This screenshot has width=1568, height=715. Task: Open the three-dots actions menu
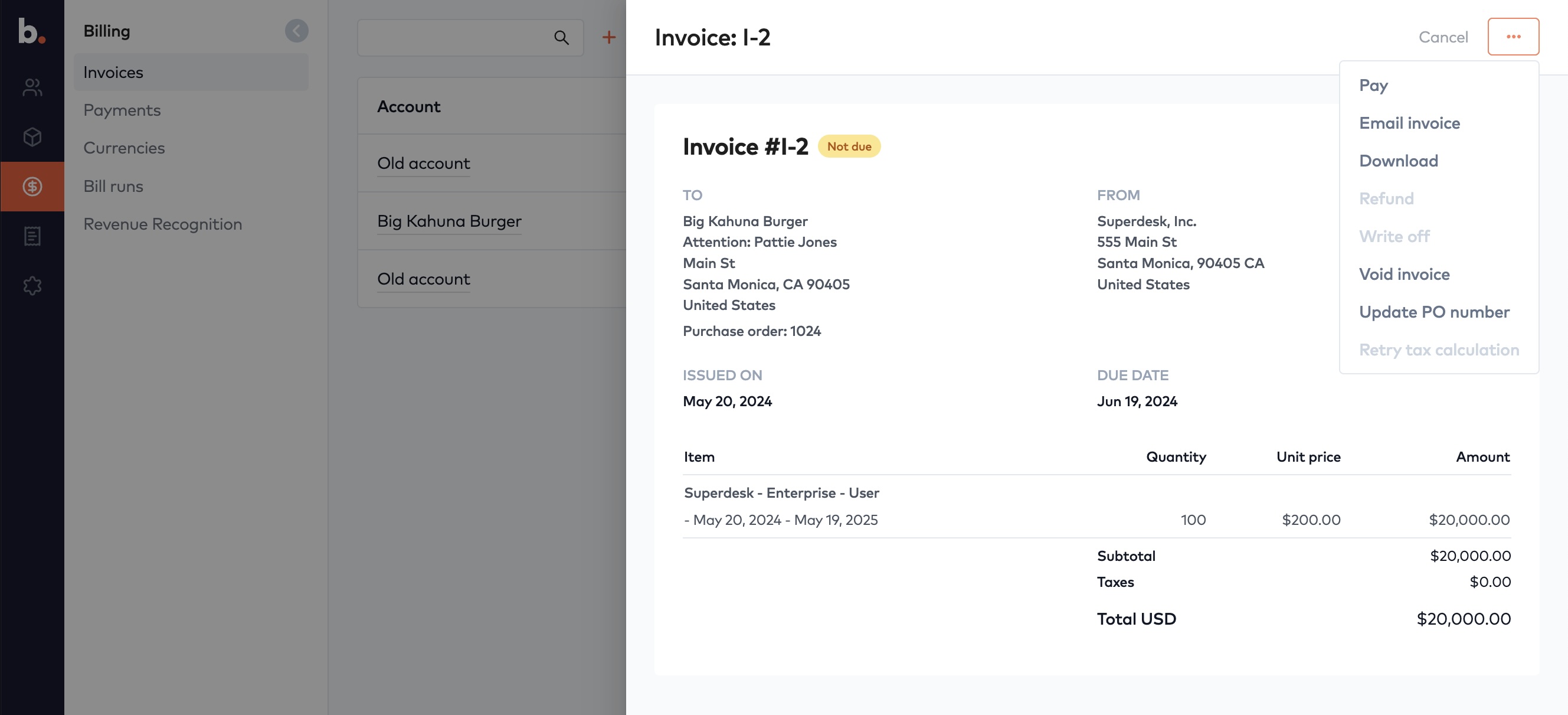(1513, 37)
